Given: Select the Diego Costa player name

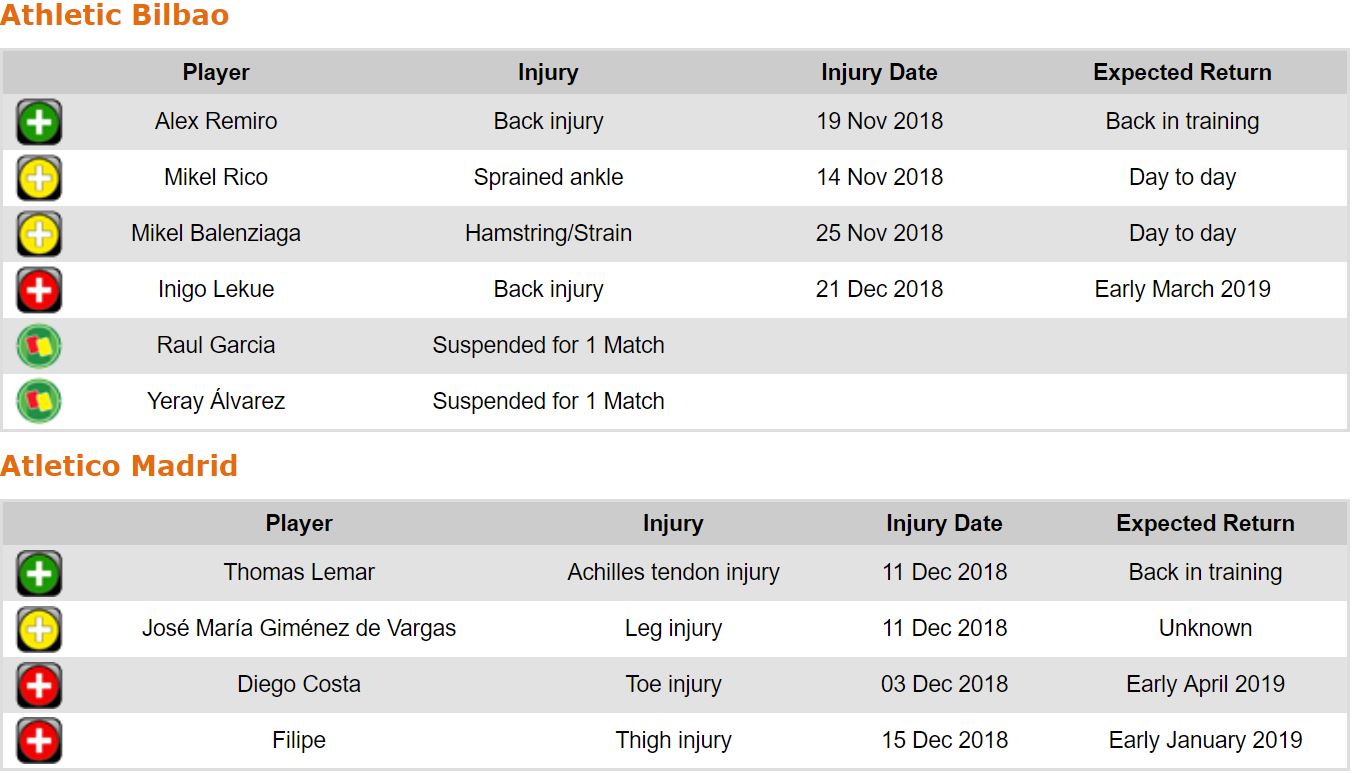Looking at the screenshot, I should (x=299, y=685).
